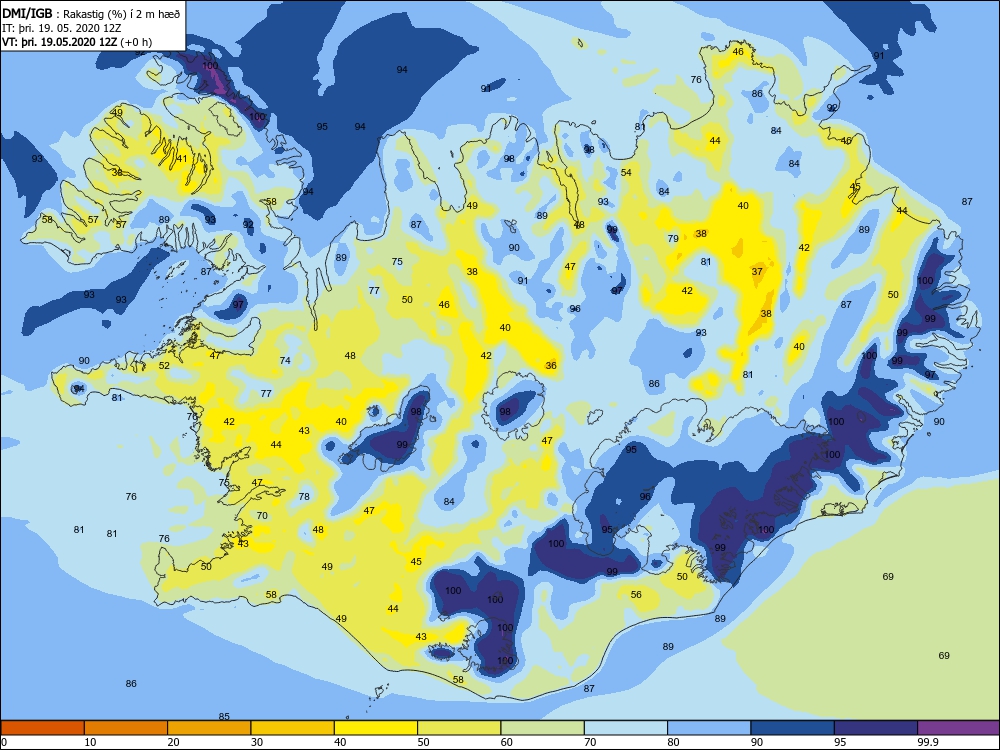Click the amber 30–40 legend color box
Viewport: 1000px width, 750px height.
click(293, 728)
